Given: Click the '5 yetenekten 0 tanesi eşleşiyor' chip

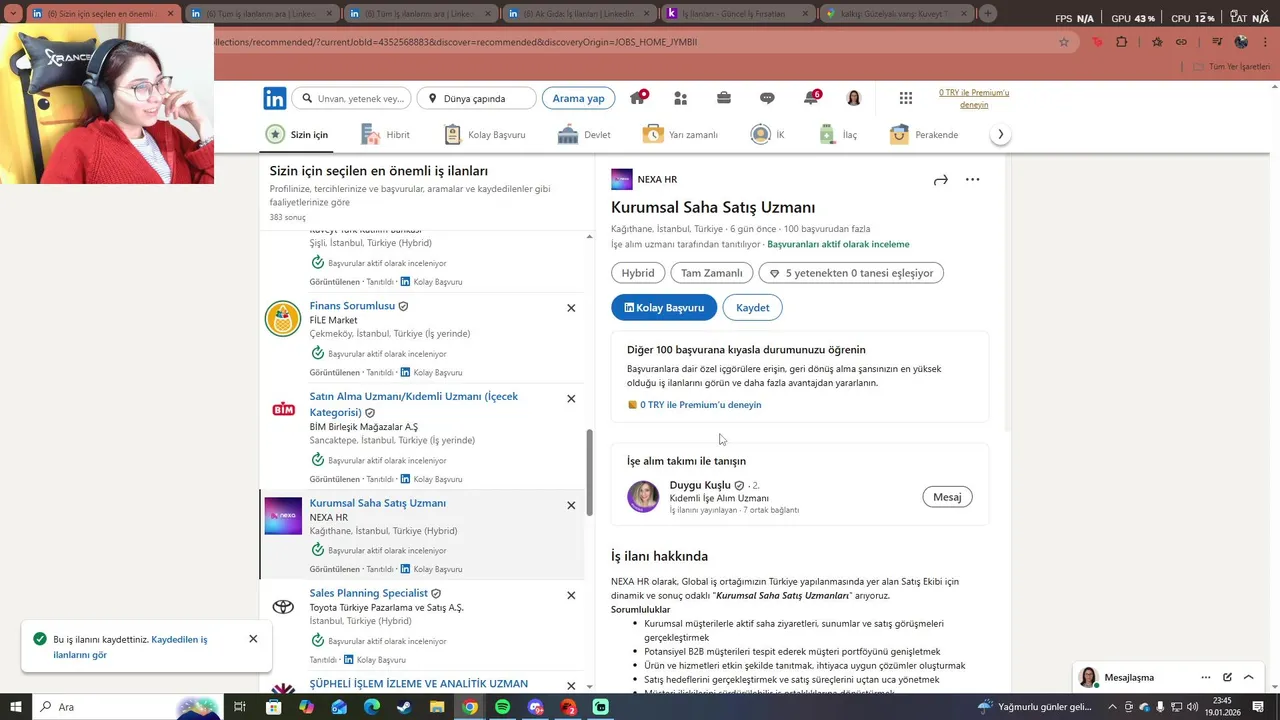Looking at the screenshot, I should tap(851, 273).
